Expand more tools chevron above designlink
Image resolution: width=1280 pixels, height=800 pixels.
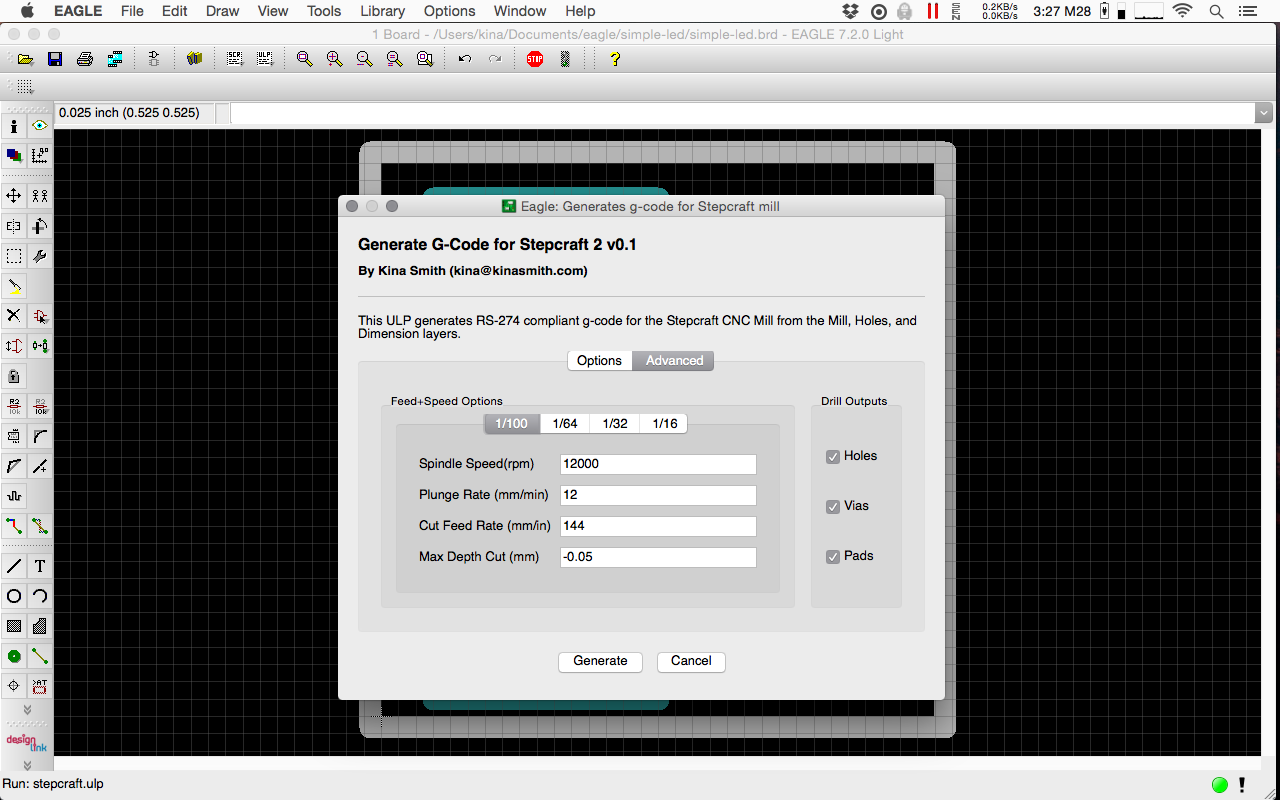point(27,710)
